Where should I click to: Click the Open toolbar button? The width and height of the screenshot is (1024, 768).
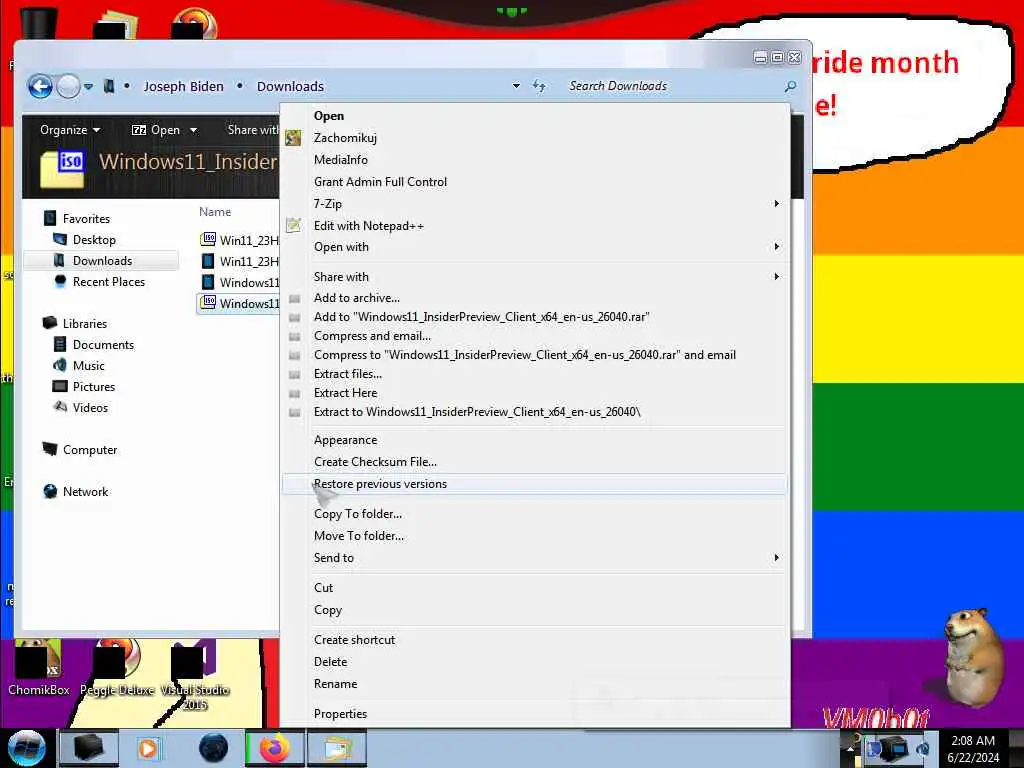pos(156,130)
